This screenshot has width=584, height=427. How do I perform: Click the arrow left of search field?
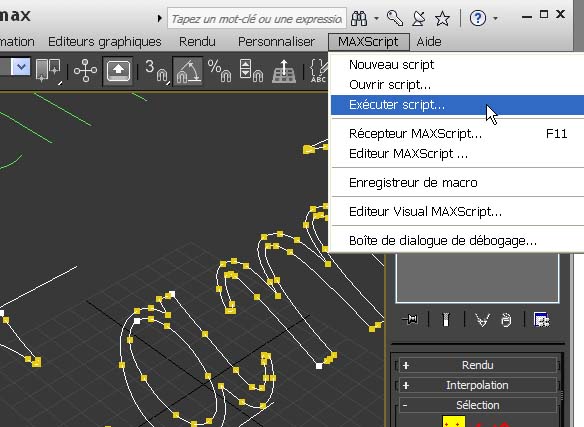pyautogui.click(x=159, y=18)
